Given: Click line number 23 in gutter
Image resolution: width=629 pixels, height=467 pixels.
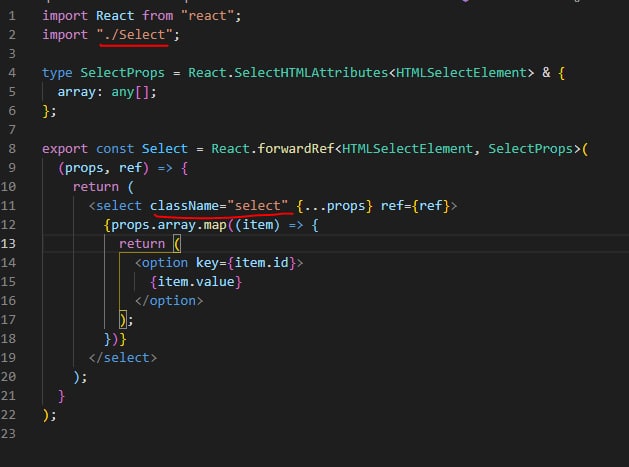Looking at the screenshot, I should click(8, 434).
